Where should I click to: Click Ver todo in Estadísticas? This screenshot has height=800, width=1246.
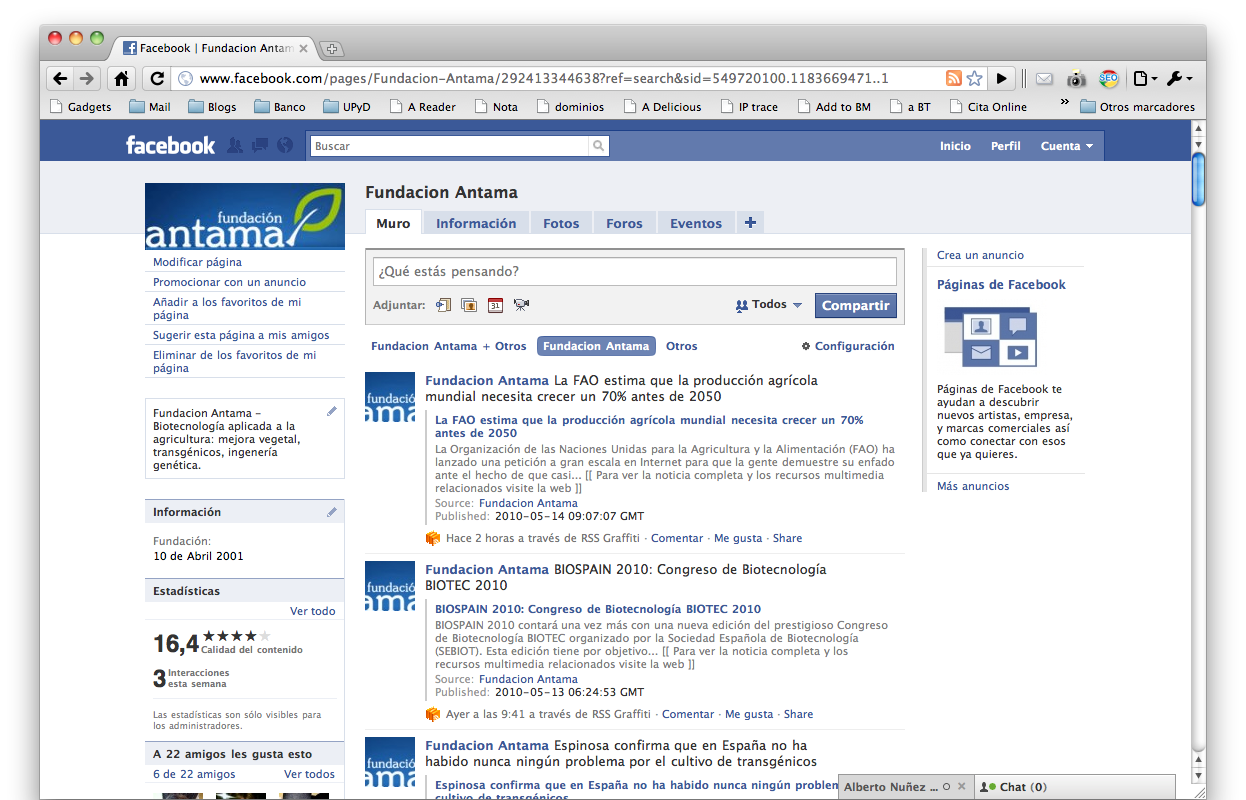coord(313,611)
